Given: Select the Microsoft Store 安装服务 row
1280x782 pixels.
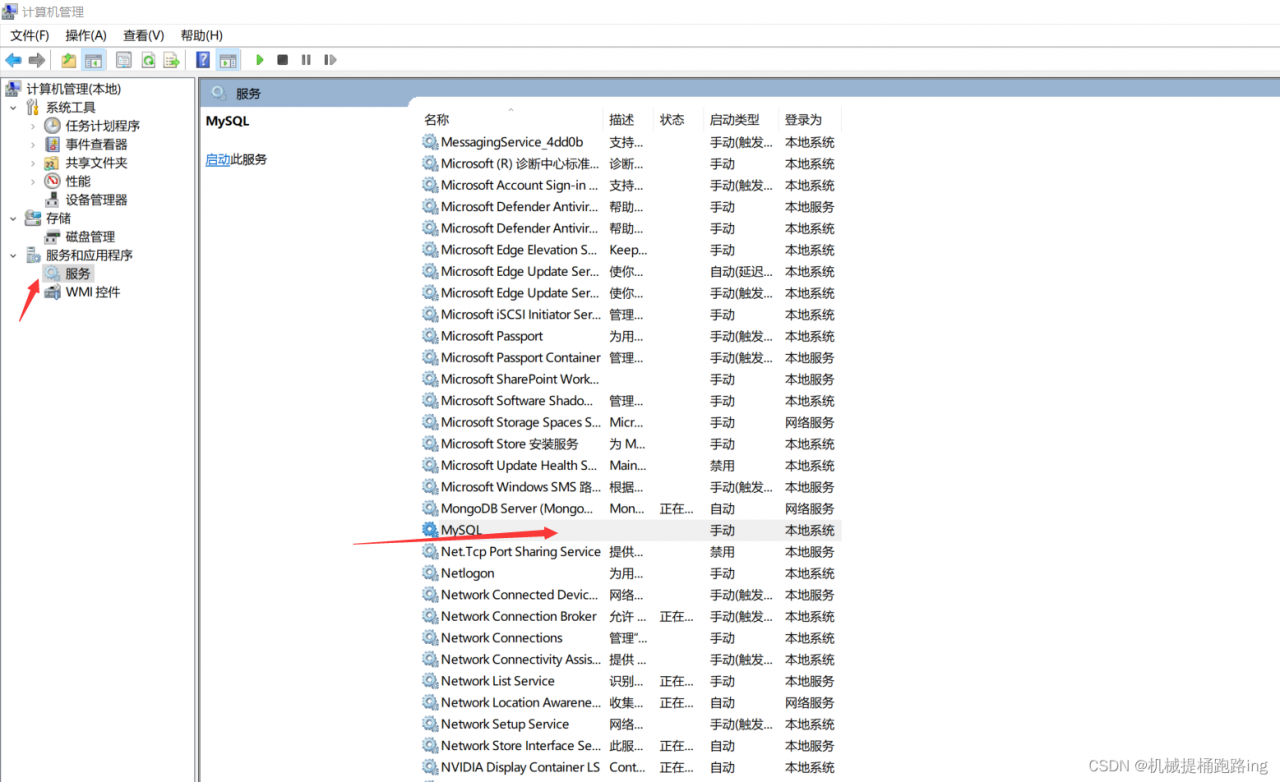Looking at the screenshot, I should click(630, 444).
